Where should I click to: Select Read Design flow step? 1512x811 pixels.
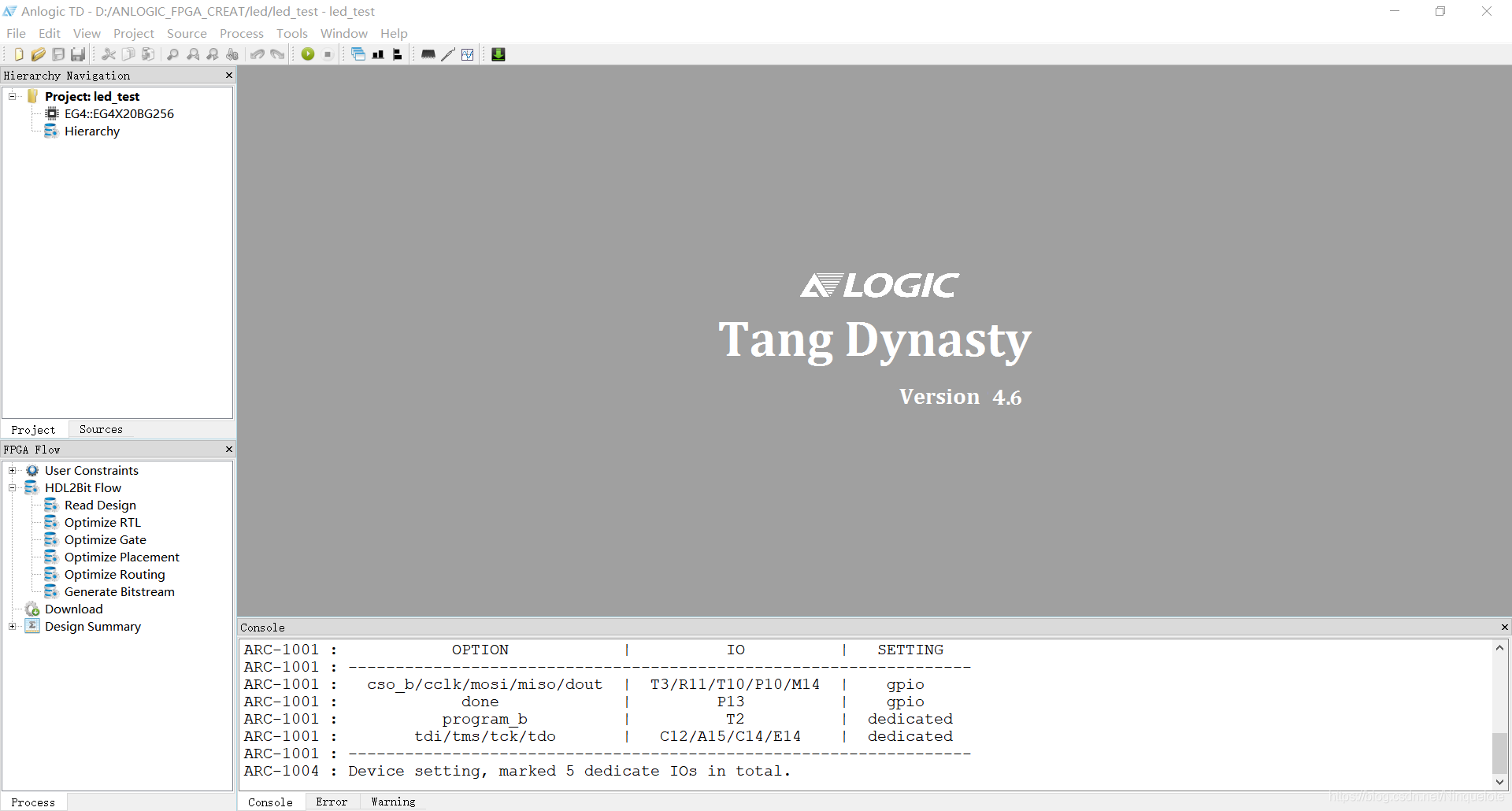click(91, 505)
